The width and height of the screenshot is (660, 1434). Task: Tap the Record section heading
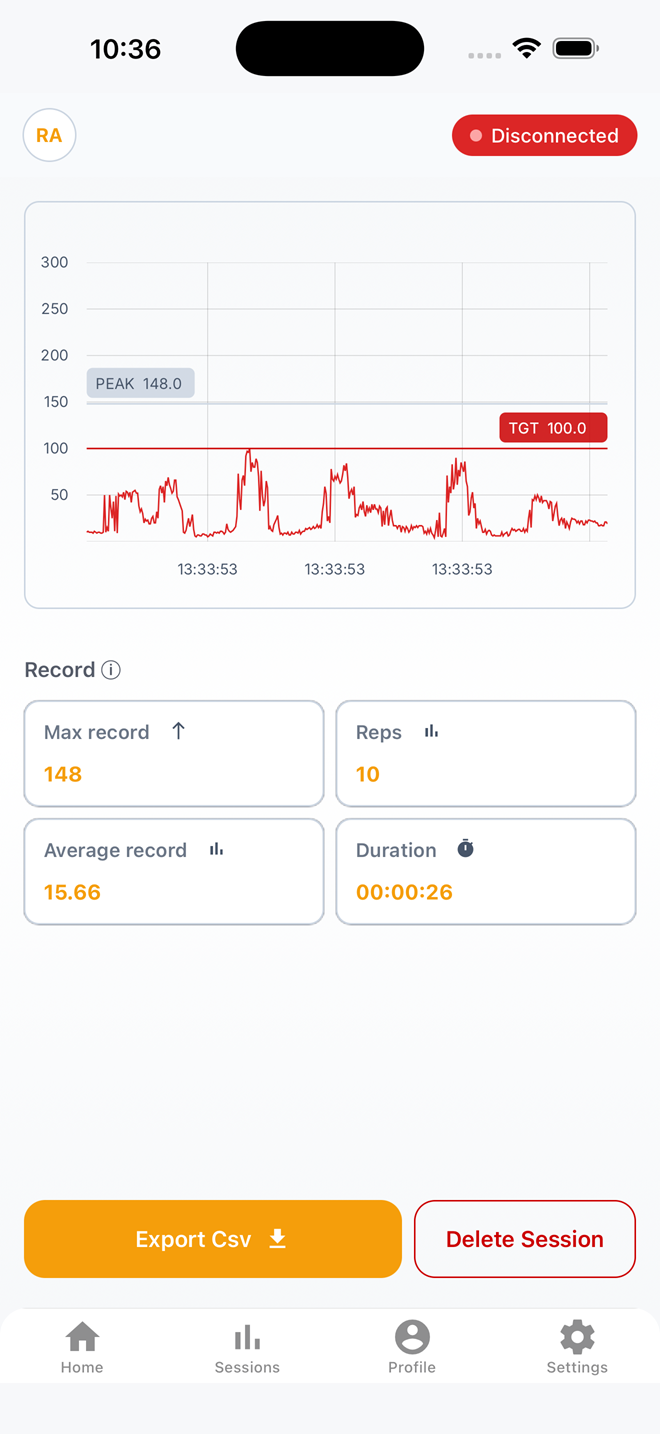pos(60,670)
